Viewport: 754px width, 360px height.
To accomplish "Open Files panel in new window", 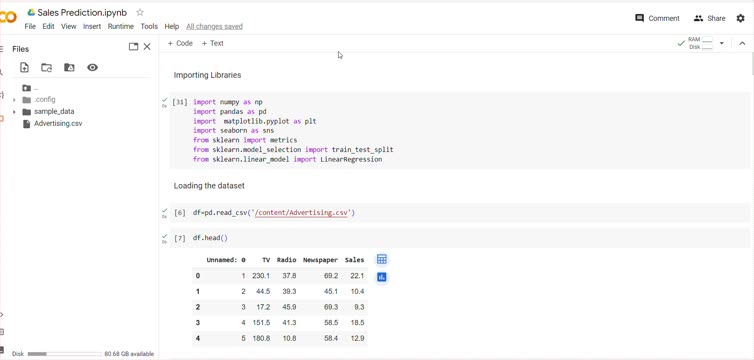I will click(x=134, y=47).
